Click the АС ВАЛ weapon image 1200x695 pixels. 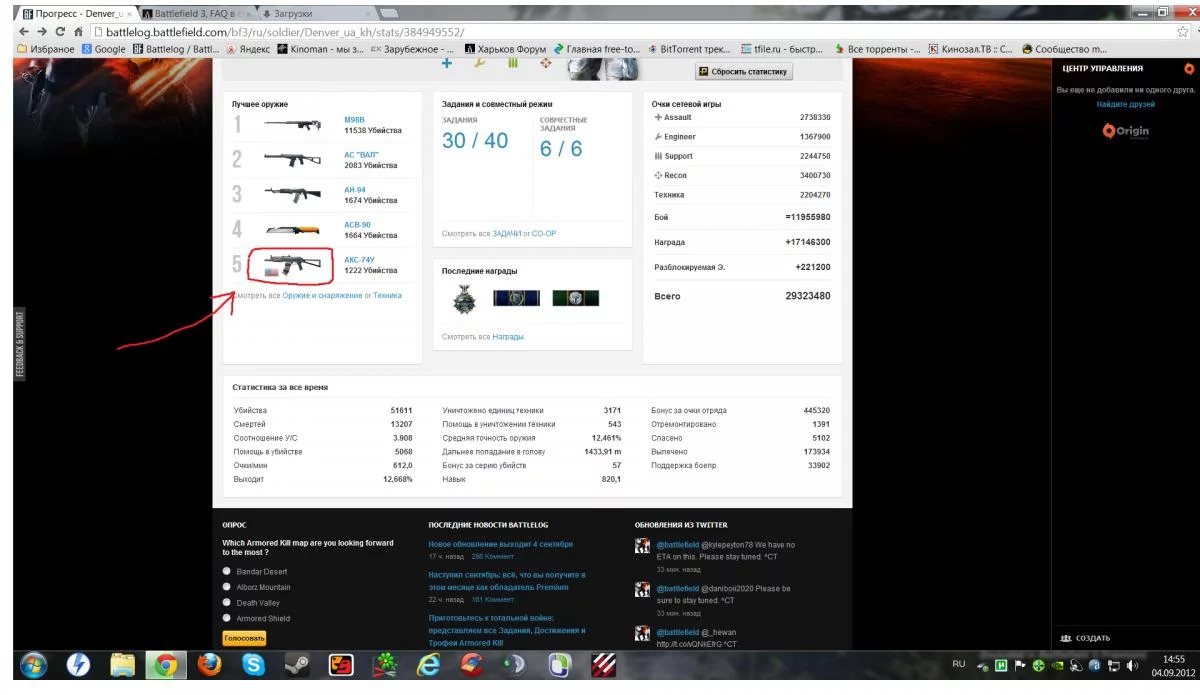(291, 159)
